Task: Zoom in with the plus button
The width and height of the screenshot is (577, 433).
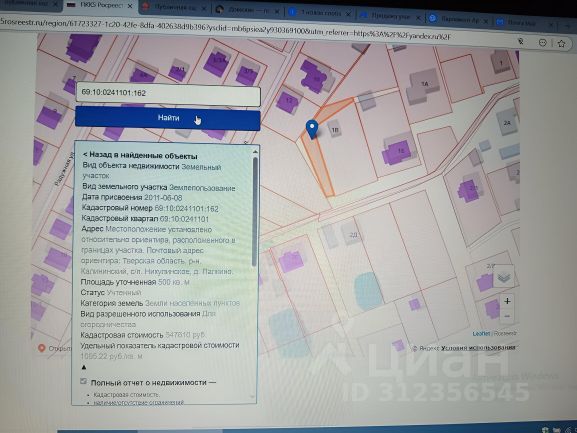Action: 507,301
